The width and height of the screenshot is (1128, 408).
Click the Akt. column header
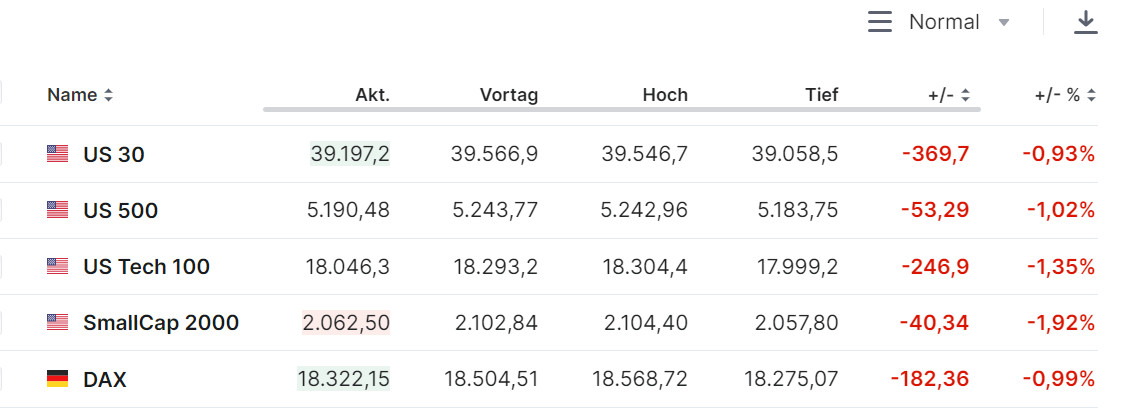[372, 95]
